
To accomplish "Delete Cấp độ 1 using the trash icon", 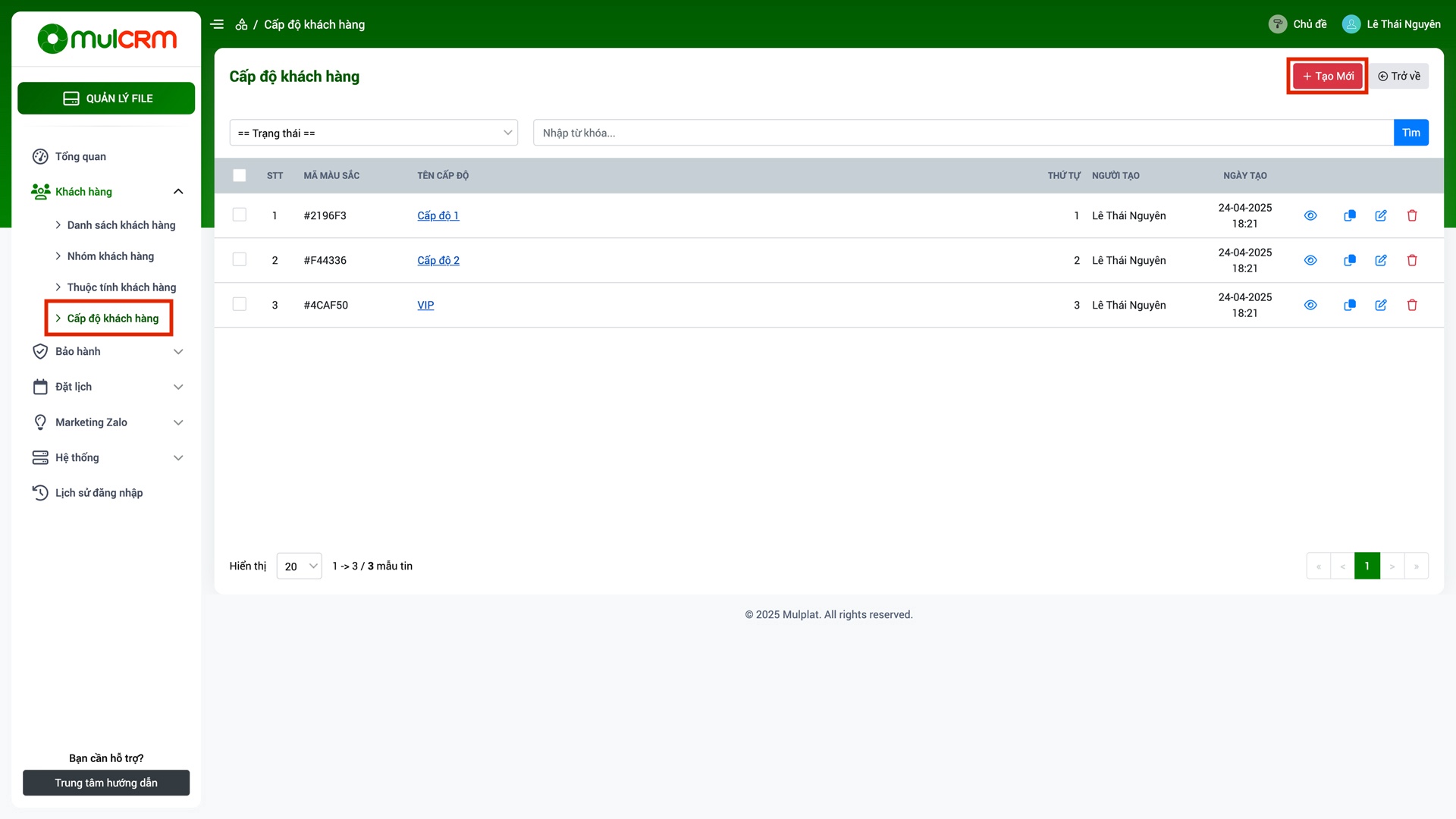I will coord(1411,215).
